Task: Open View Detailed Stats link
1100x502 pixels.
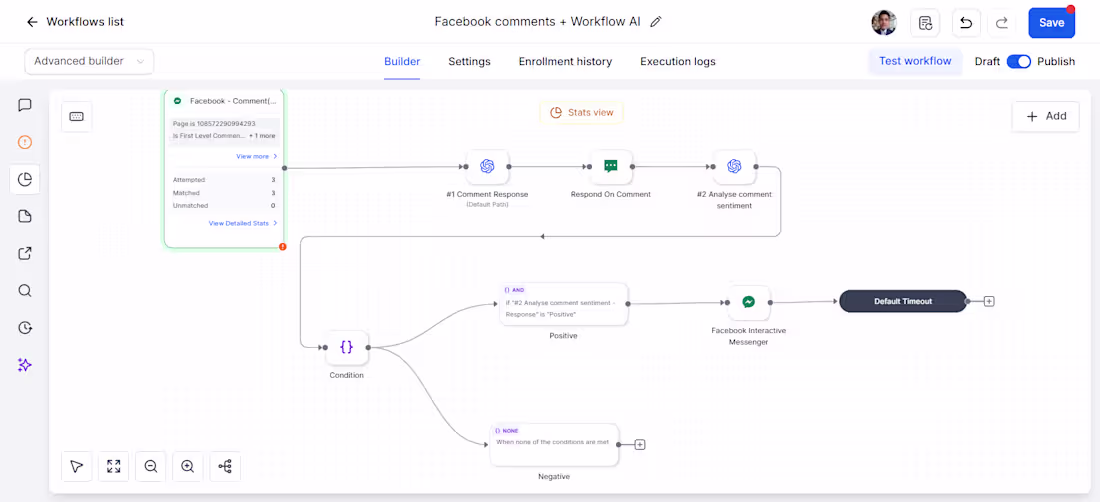Action: coord(243,223)
